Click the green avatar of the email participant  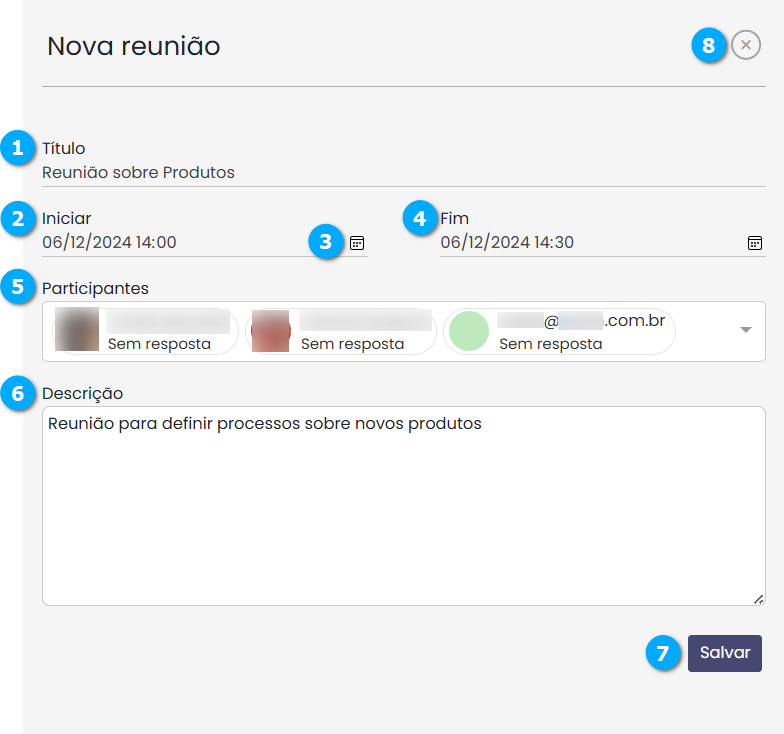point(469,331)
